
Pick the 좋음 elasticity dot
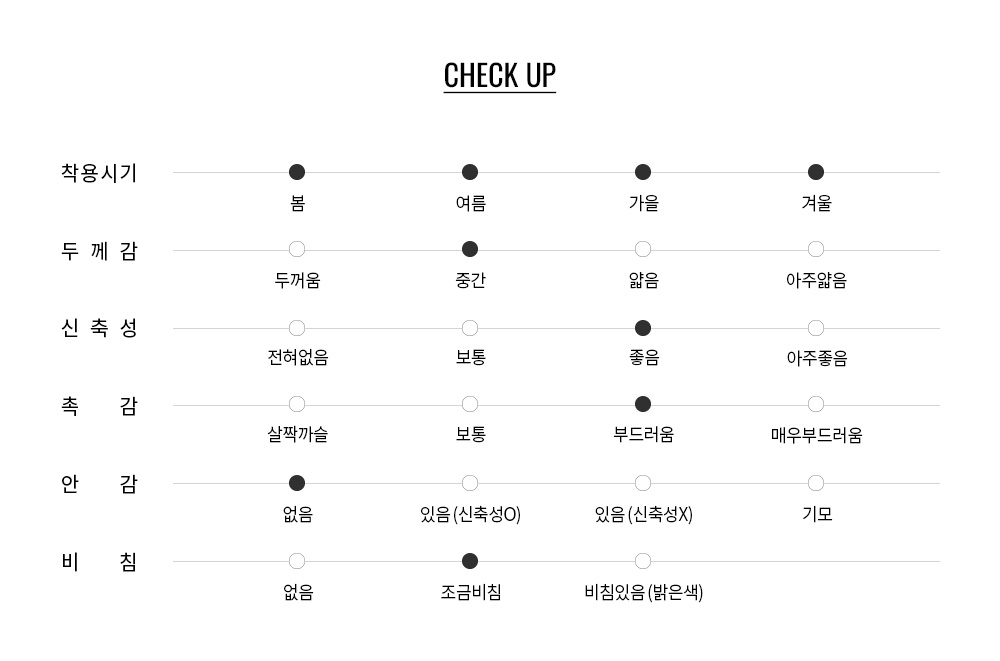coord(643,329)
